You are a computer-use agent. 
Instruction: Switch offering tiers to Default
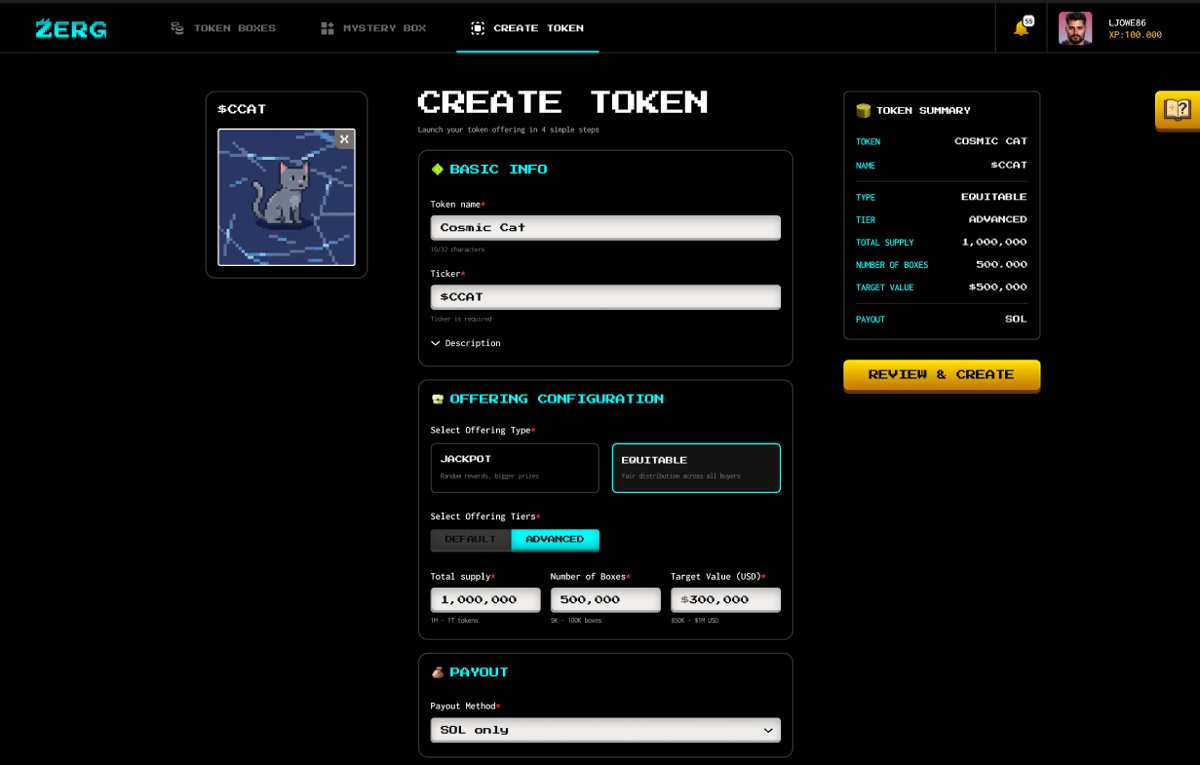tap(471, 539)
